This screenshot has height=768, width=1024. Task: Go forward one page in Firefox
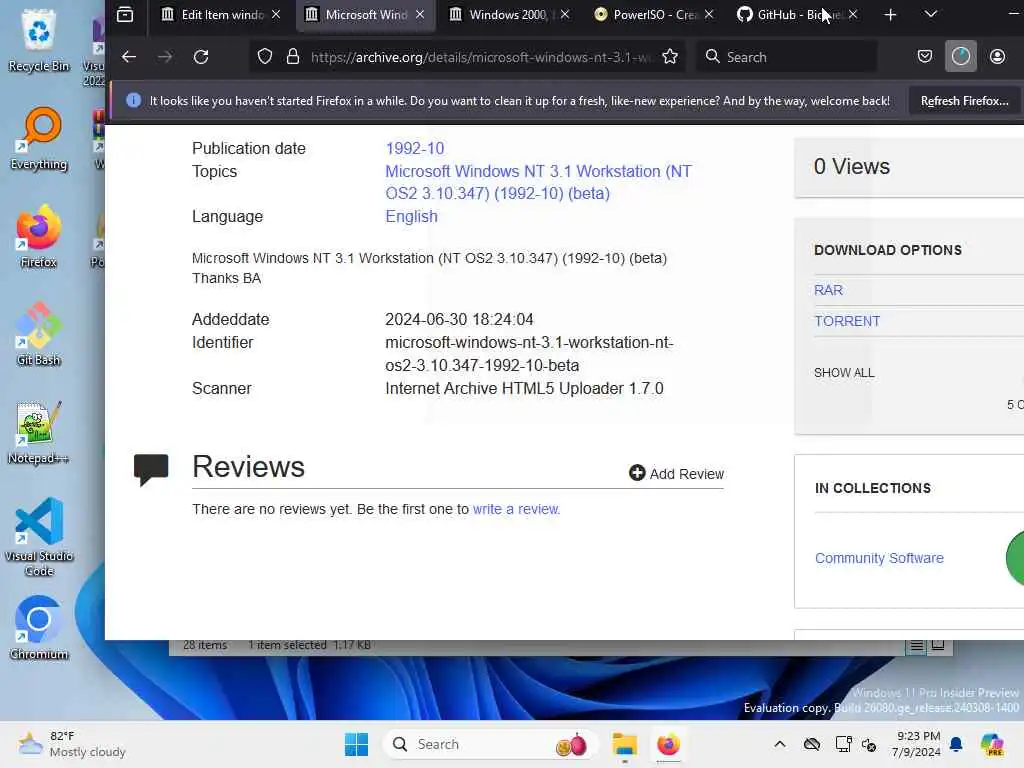(165, 57)
